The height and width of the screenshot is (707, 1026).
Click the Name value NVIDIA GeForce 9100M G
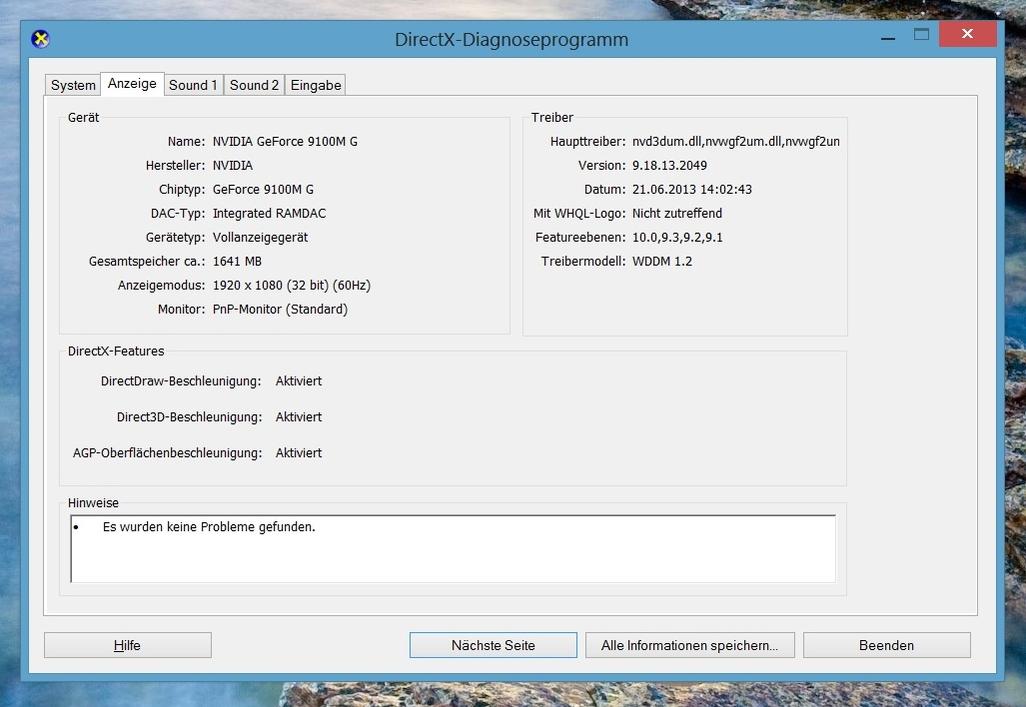(x=285, y=141)
